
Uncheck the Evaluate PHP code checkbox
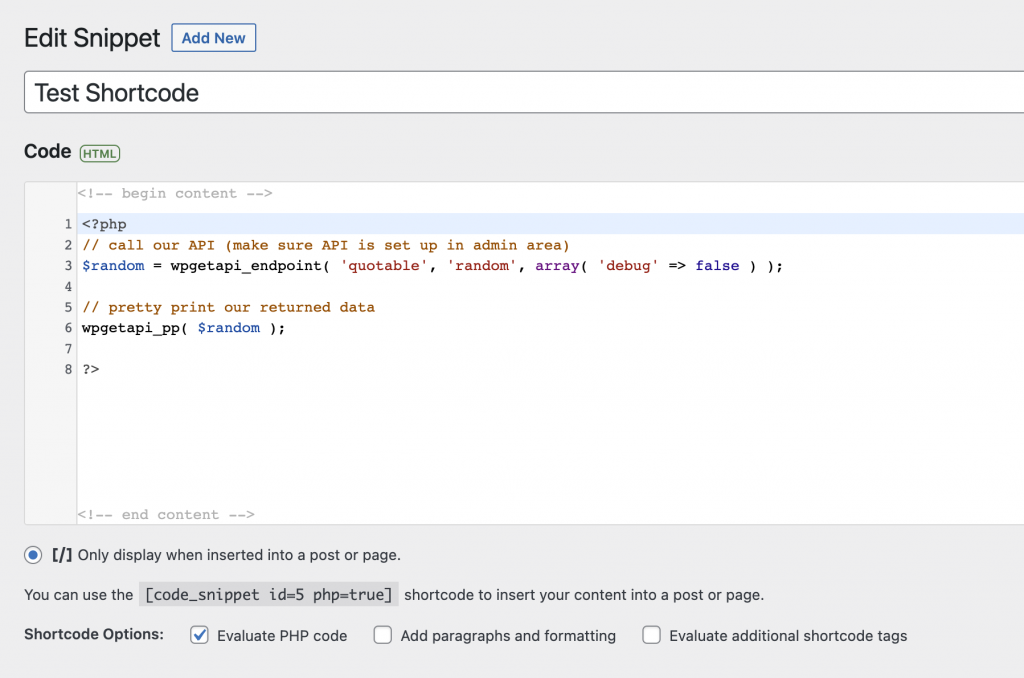point(199,635)
